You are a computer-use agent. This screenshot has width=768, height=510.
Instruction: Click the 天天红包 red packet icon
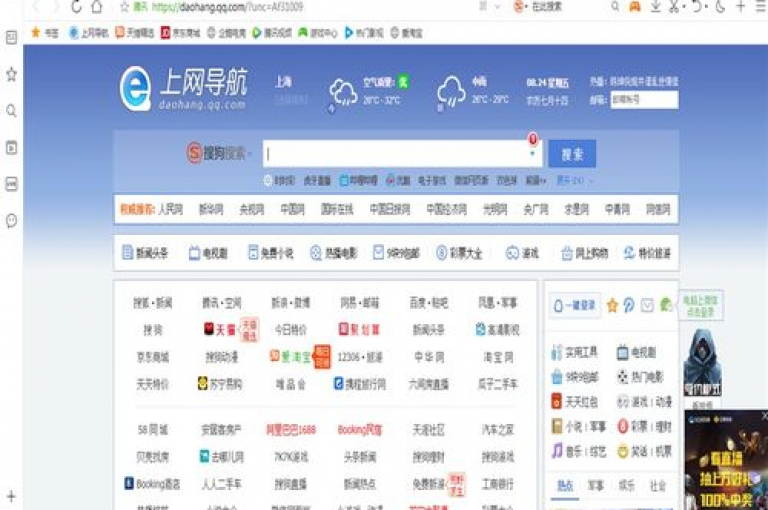tap(556, 401)
